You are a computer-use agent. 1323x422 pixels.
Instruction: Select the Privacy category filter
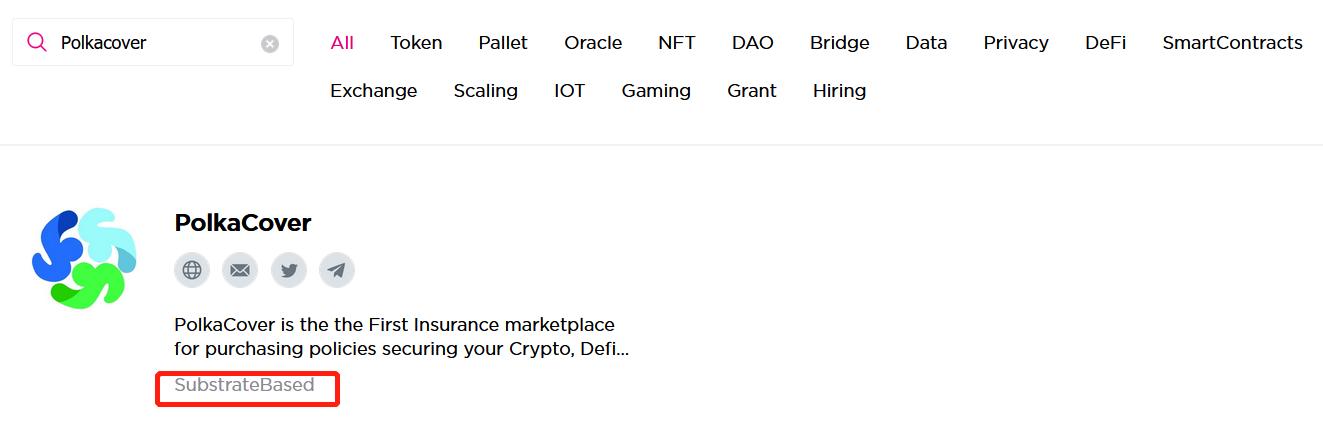tap(1016, 43)
